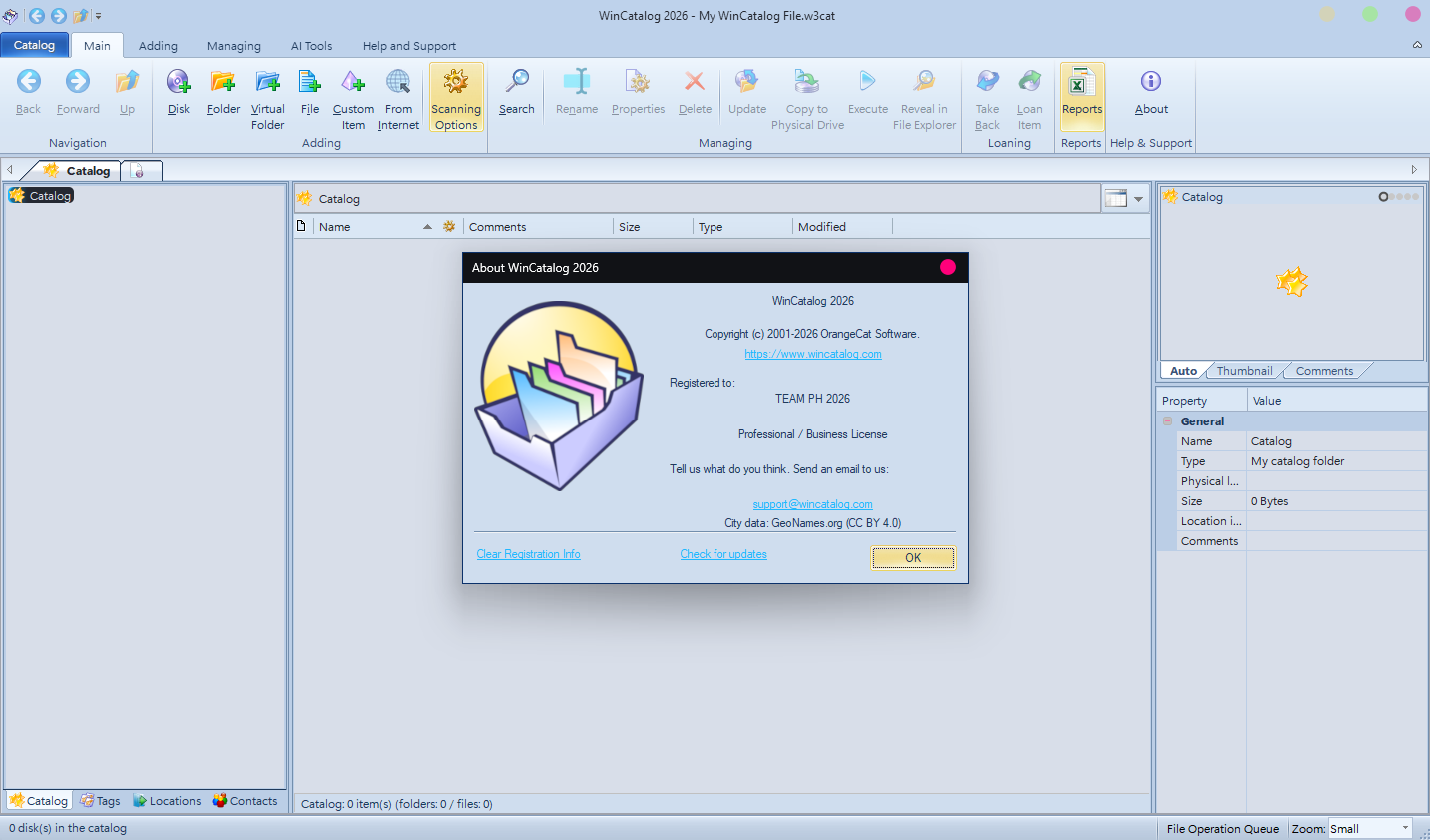The height and width of the screenshot is (840, 1430).
Task: Open the AI Tools ribbon tab
Action: click(x=312, y=46)
